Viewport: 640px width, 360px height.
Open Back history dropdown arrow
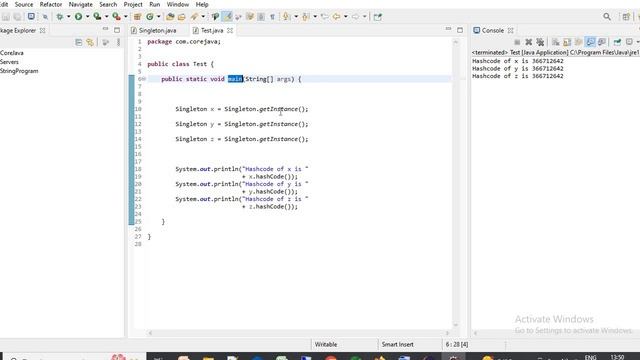pyautogui.click(x=345, y=17)
